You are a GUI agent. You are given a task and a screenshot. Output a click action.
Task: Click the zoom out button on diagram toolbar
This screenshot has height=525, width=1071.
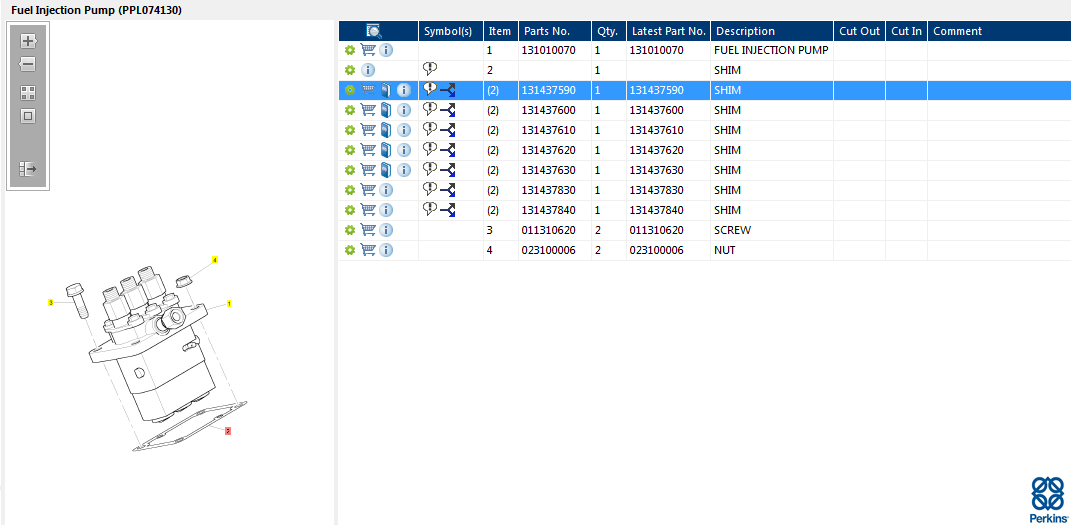(28, 65)
